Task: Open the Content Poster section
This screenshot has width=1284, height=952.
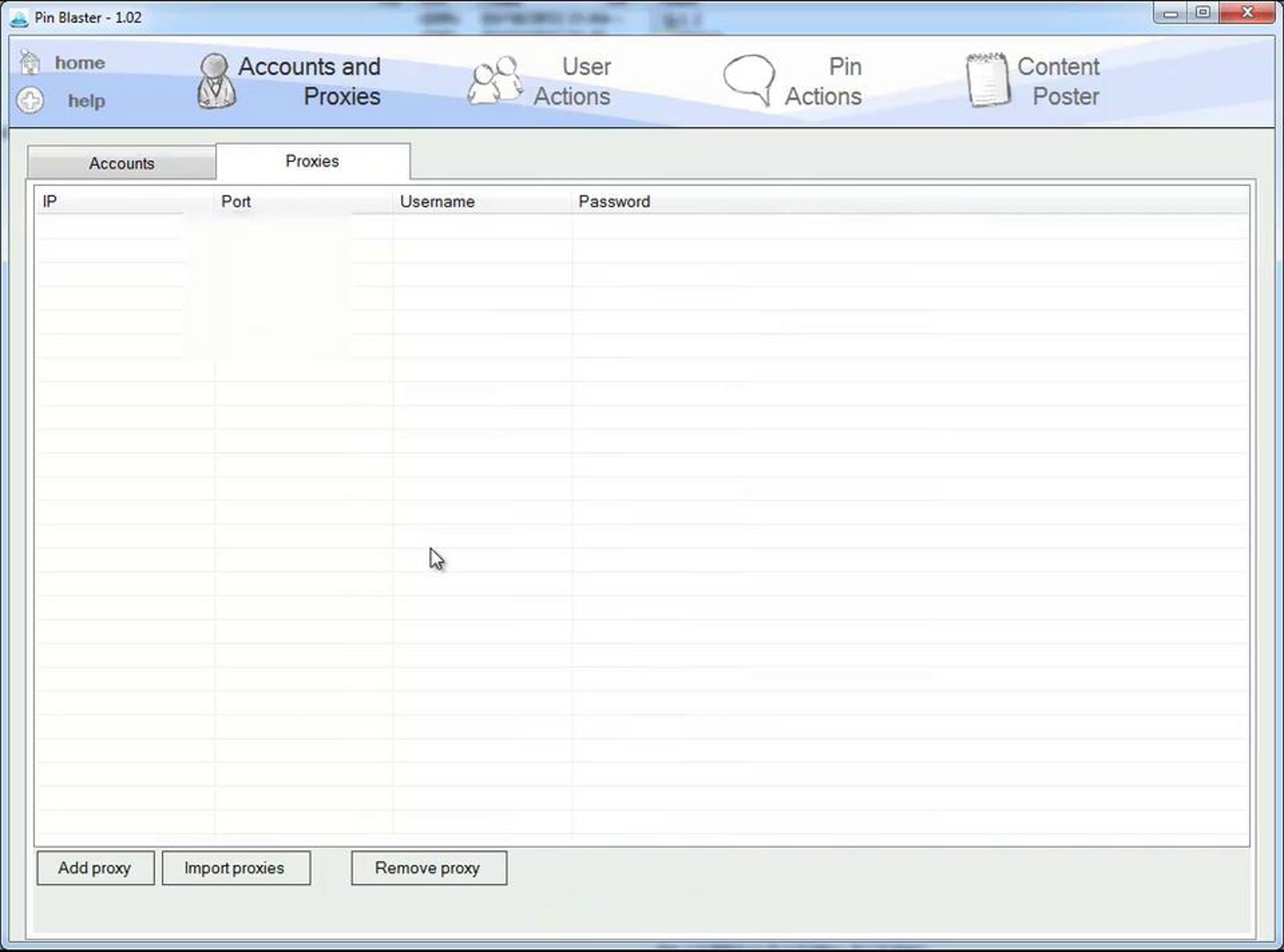Action: point(1059,81)
